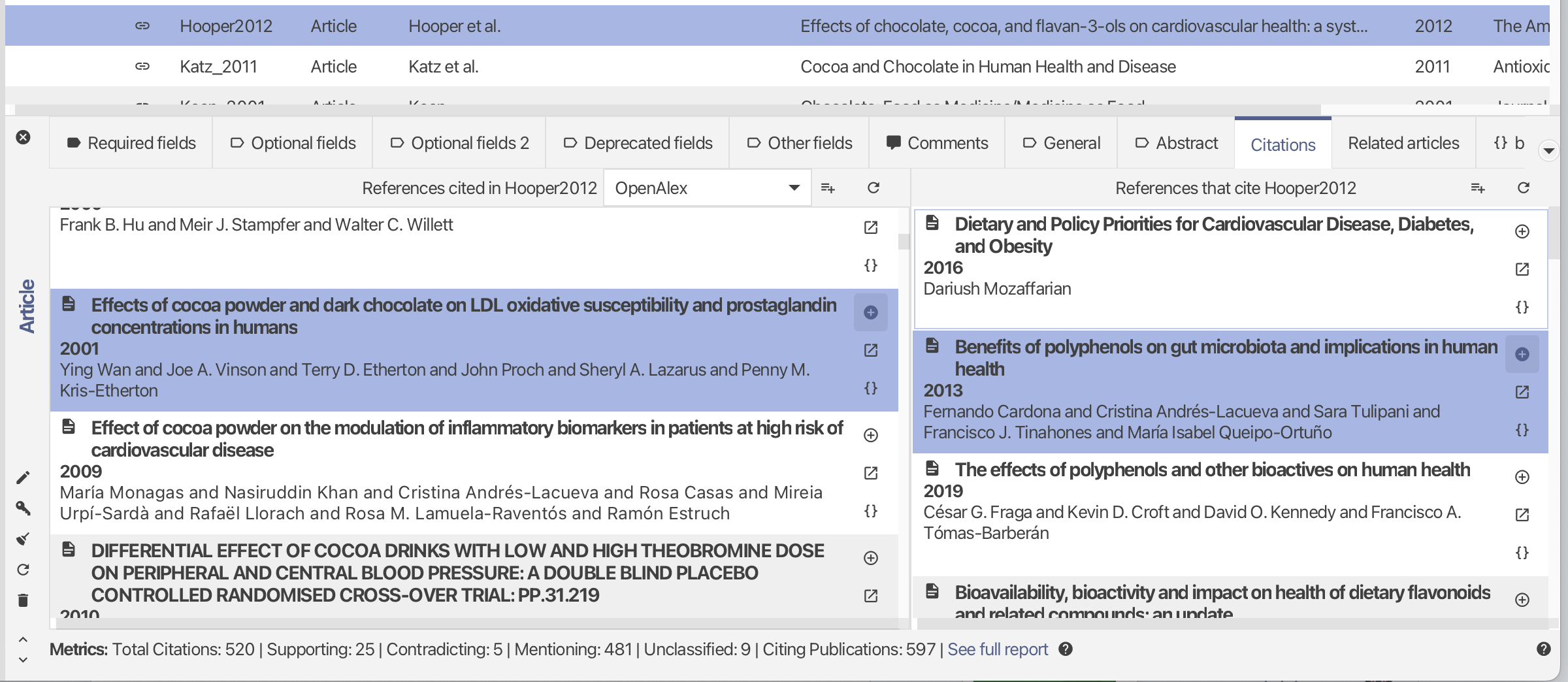Image resolution: width=1568 pixels, height=682 pixels.
Task: Close the entry editor panel
Action: pyautogui.click(x=23, y=137)
